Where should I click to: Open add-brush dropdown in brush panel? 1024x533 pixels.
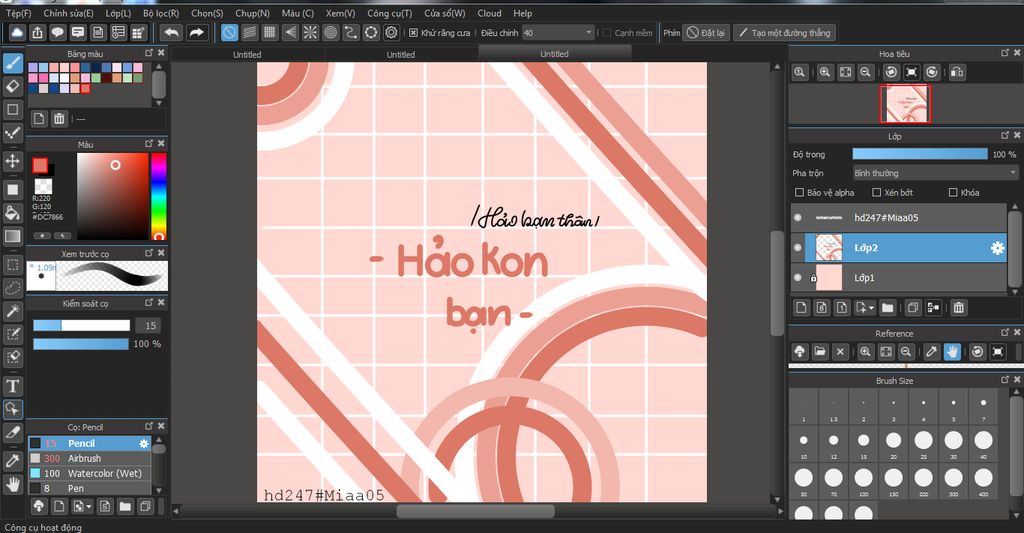point(82,506)
